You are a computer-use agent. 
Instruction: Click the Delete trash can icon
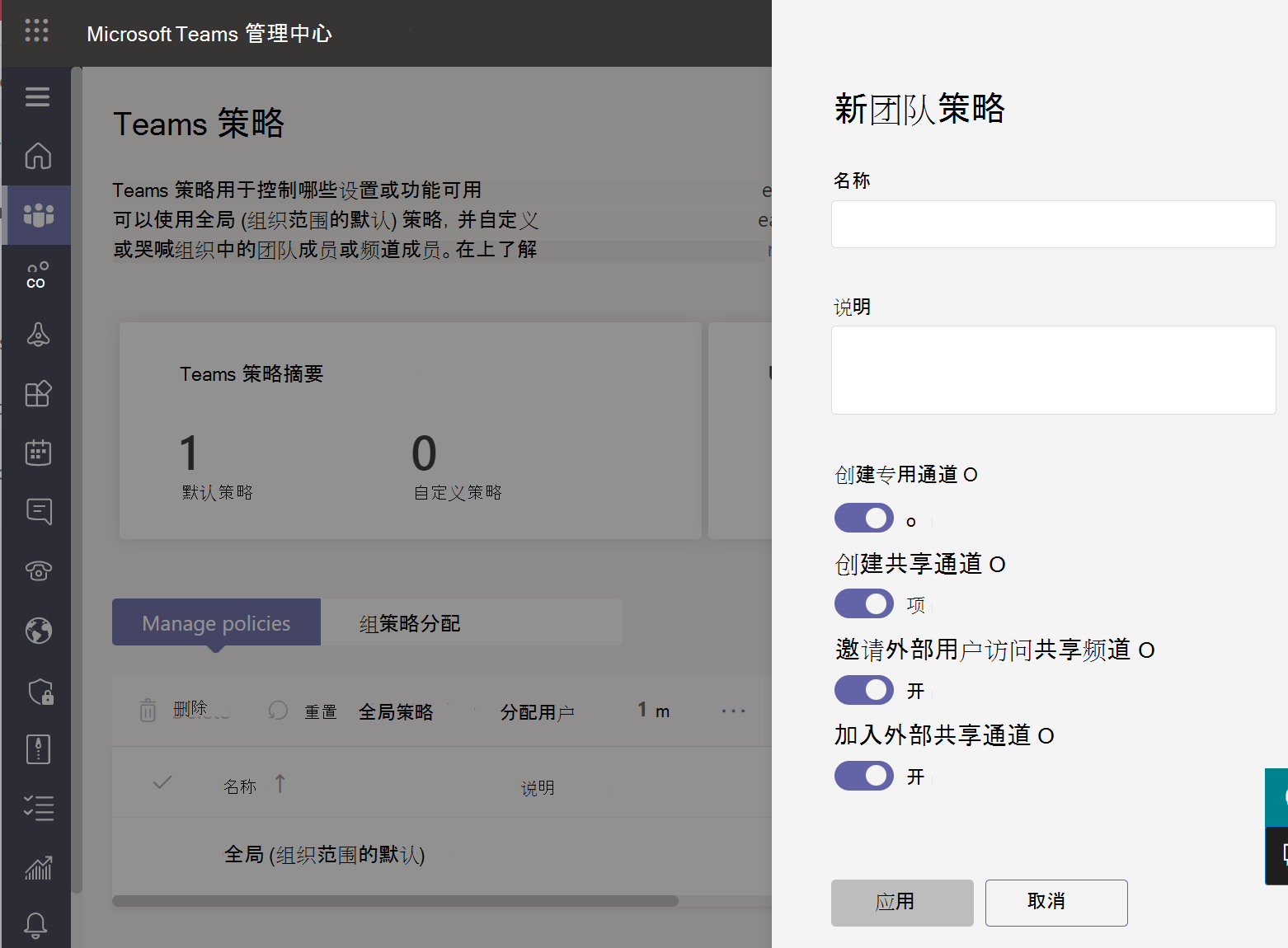point(148,710)
